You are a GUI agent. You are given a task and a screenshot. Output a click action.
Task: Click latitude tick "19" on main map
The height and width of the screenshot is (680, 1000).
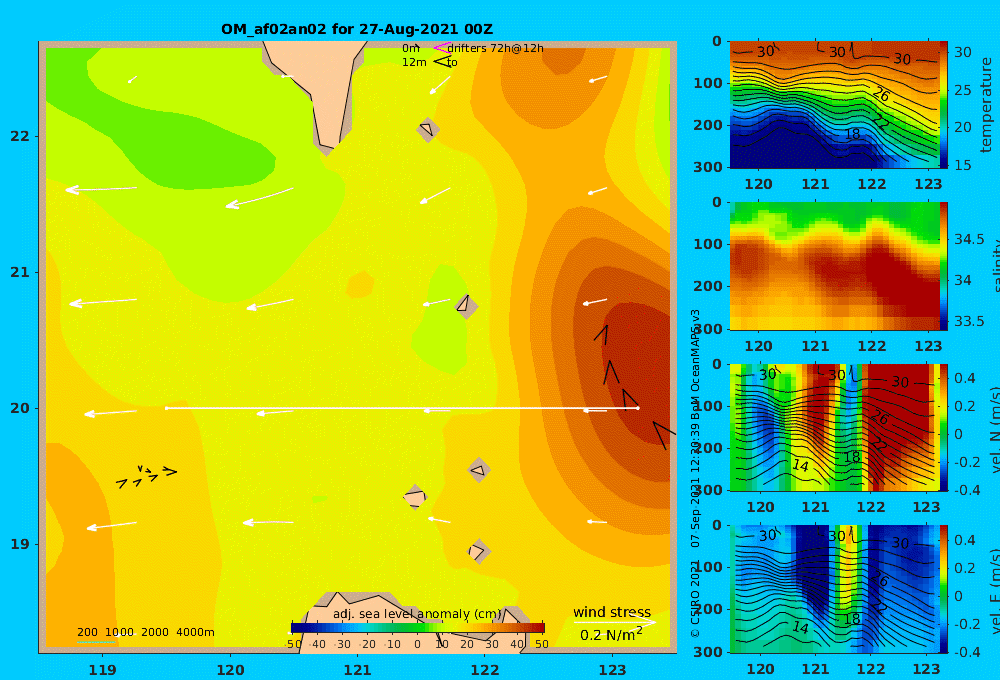[x=20, y=544]
